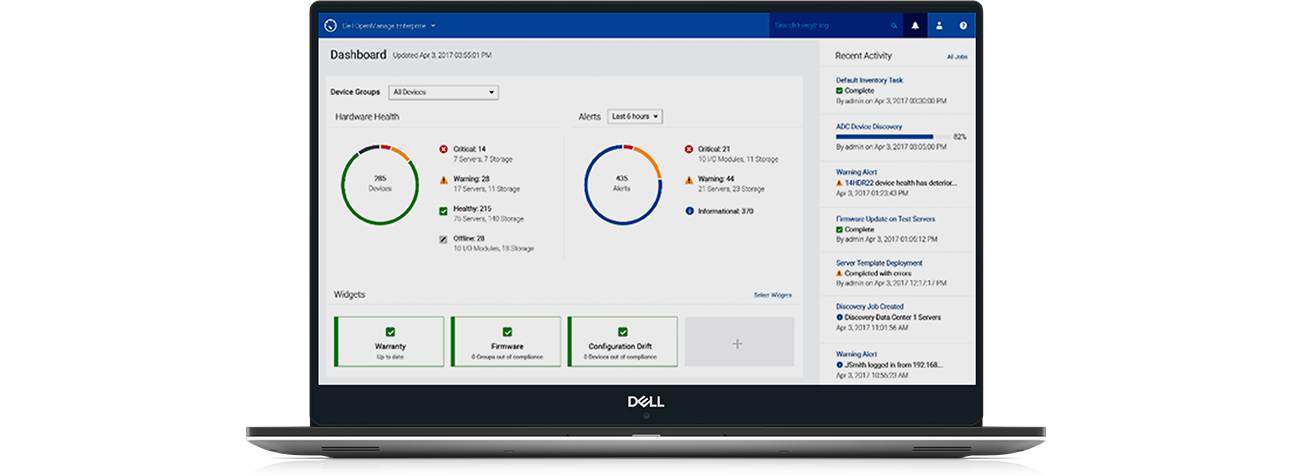Select 'Updated Apr 3, 2017 03:55:01 PM' text
1293x476 pixels.
(441, 56)
